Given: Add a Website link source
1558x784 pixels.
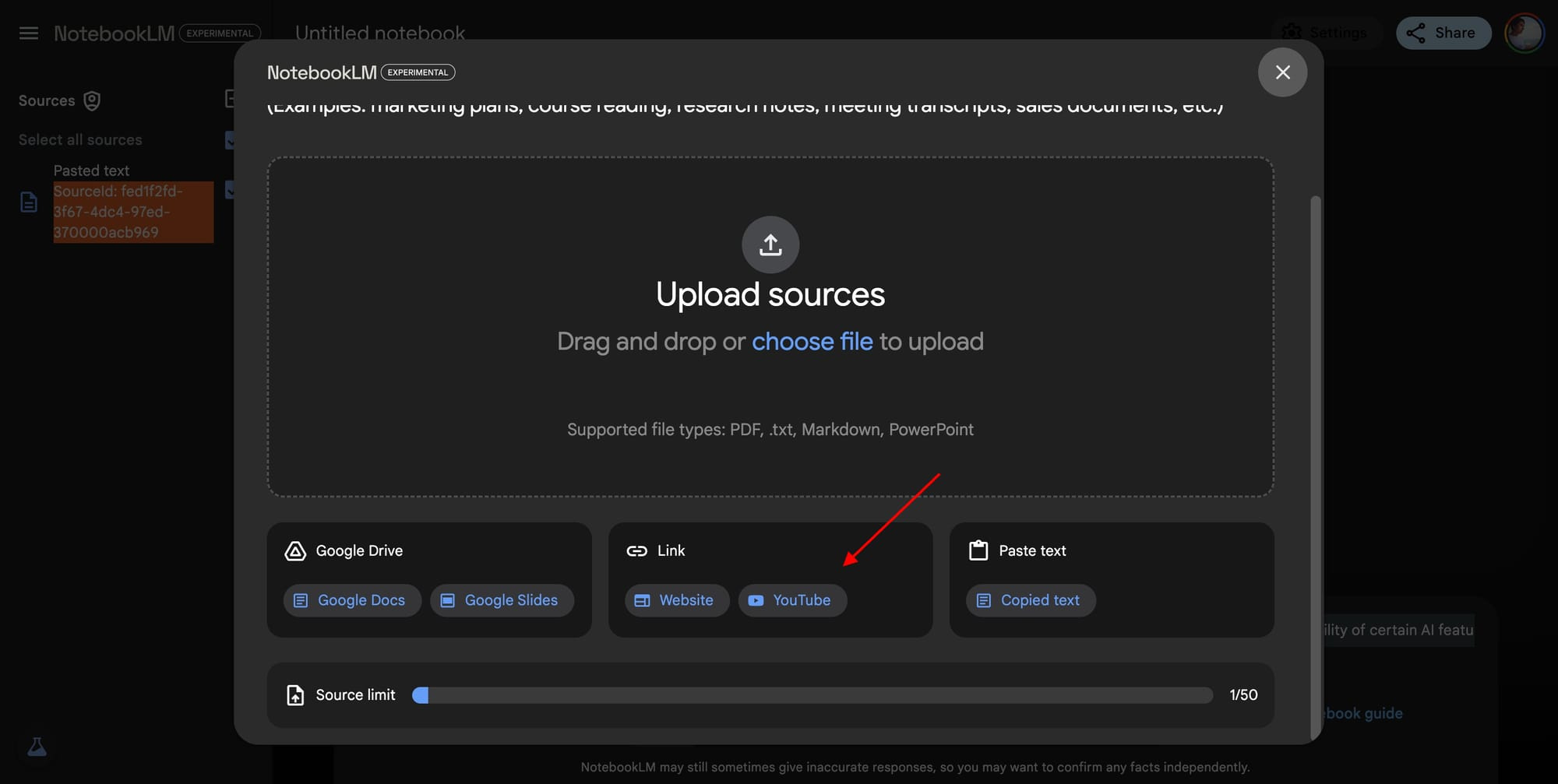Looking at the screenshot, I should tap(677, 600).
